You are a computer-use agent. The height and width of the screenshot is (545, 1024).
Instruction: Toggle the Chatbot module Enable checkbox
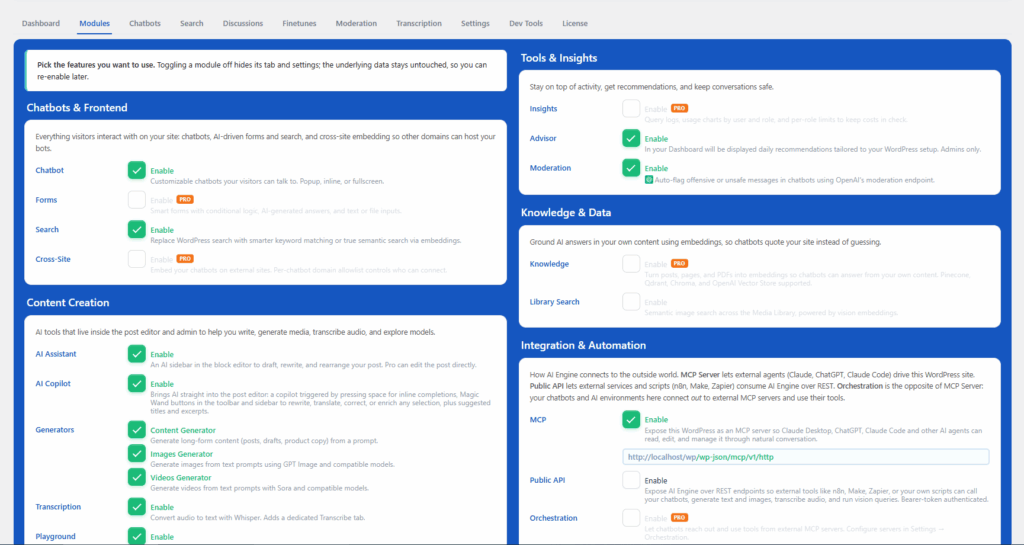click(x=136, y=170)
